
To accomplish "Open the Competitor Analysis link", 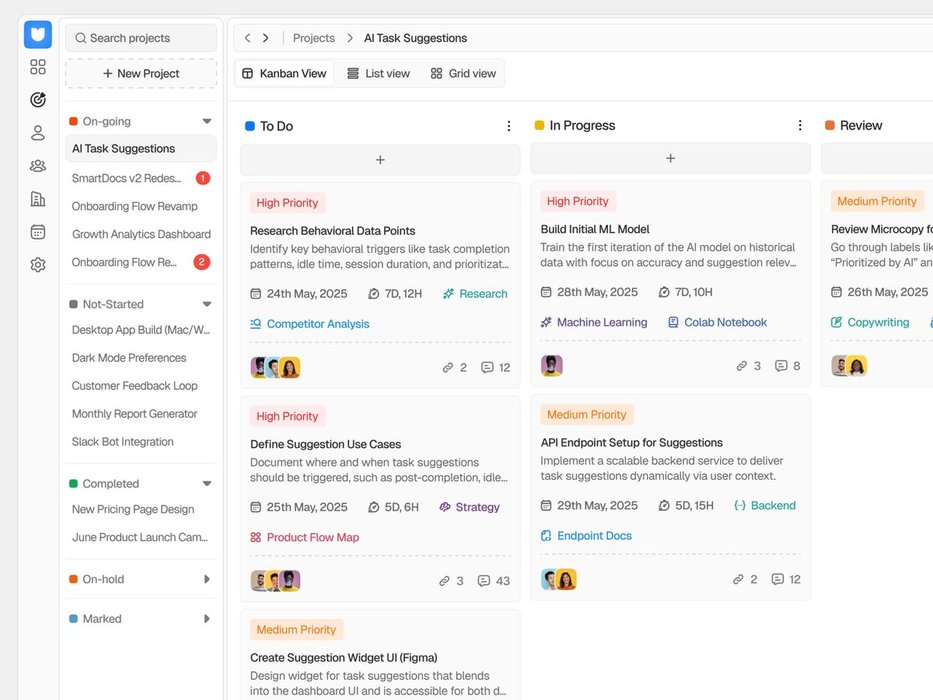I will 318,324.
